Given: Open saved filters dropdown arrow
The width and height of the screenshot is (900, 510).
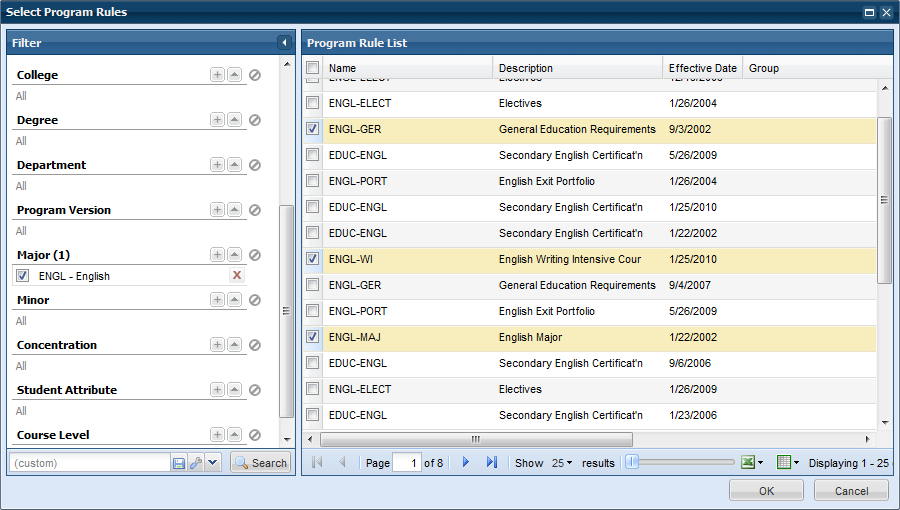Looking at the screenshot, I should [213, 463].
